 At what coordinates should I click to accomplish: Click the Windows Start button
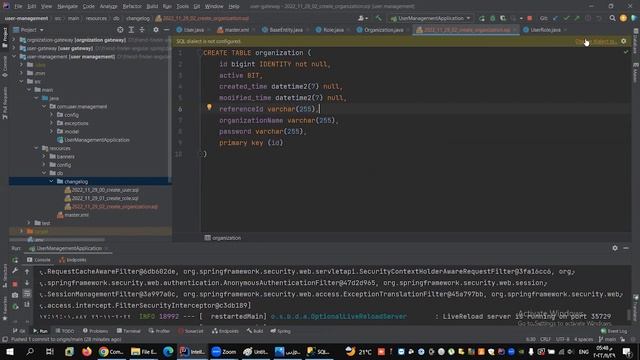[10, 351]
